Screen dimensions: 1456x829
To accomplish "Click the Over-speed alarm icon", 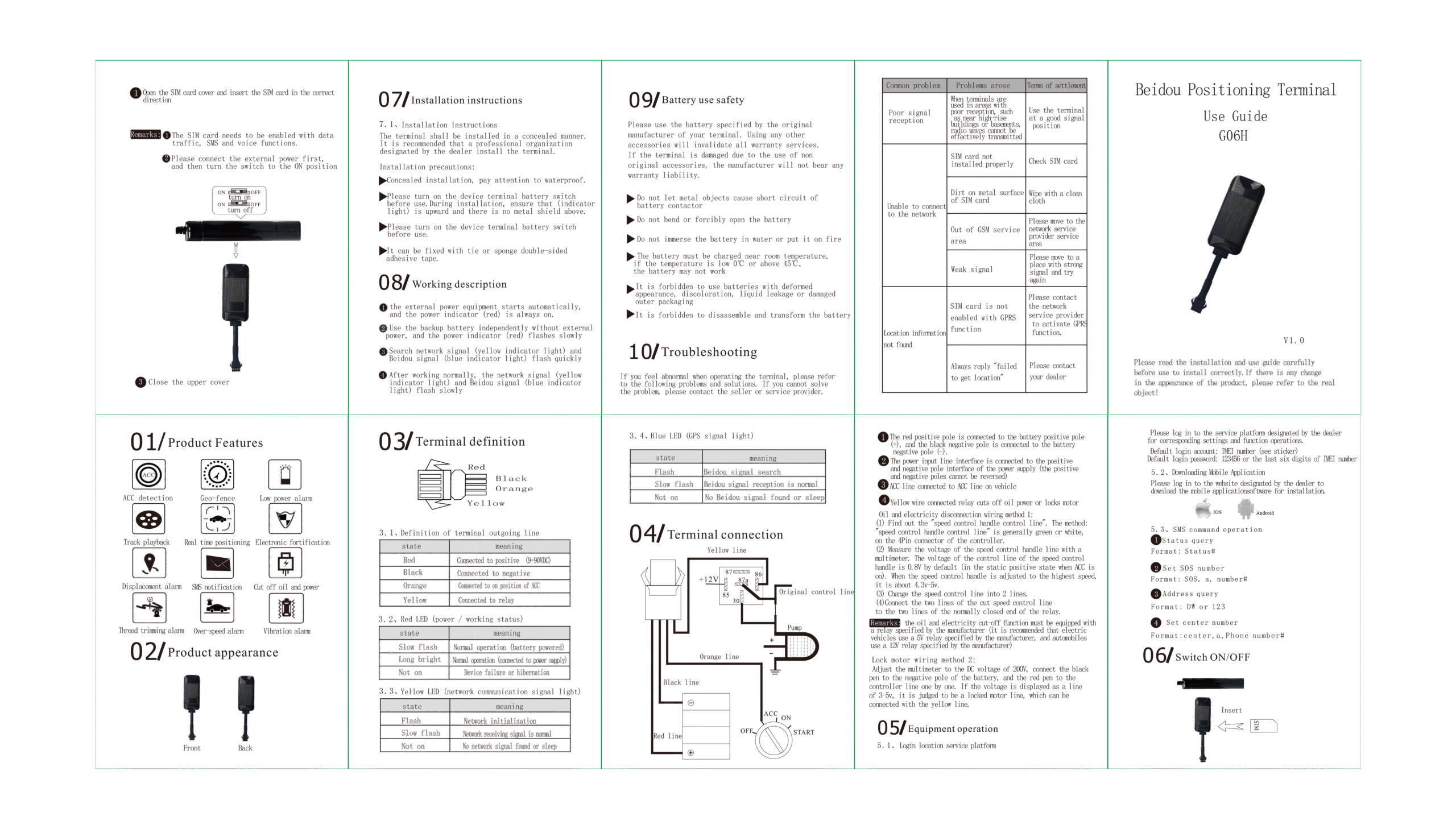I will (x=217, y=607).
